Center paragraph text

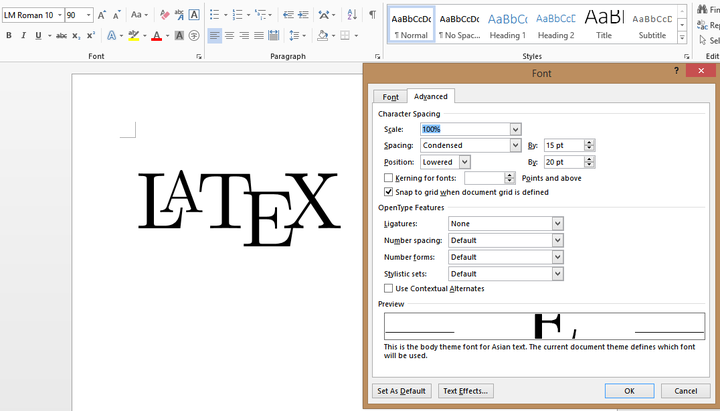(229, 35)
